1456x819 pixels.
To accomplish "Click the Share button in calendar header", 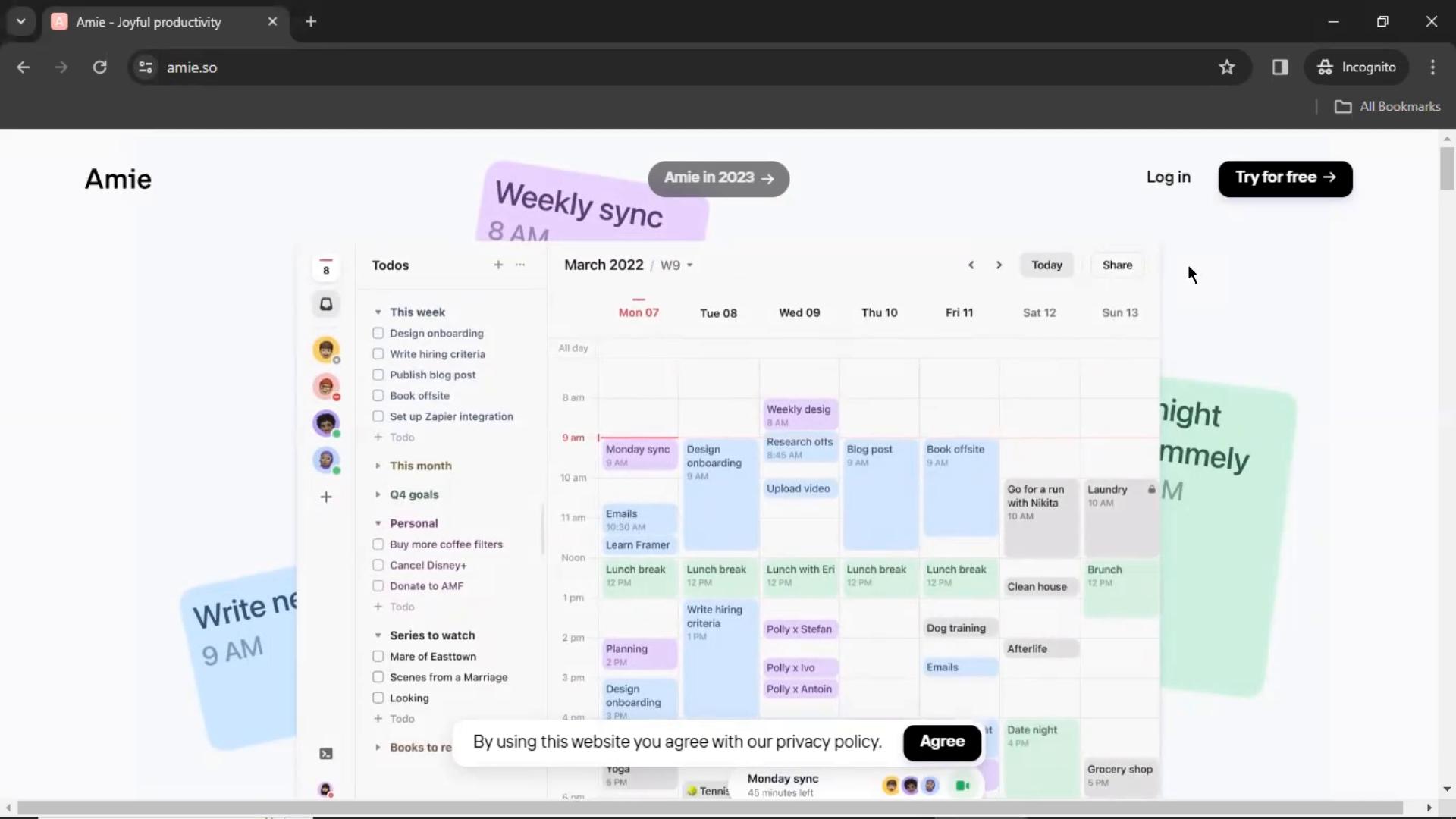I will [x=1116, y=264].
